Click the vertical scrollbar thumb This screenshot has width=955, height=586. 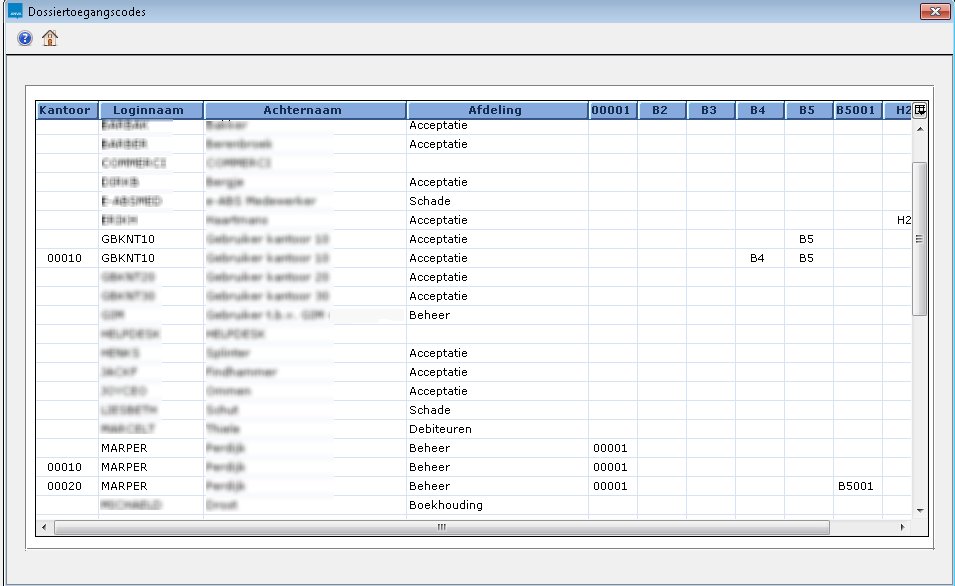pyautogui.click(x=920, y=238)
